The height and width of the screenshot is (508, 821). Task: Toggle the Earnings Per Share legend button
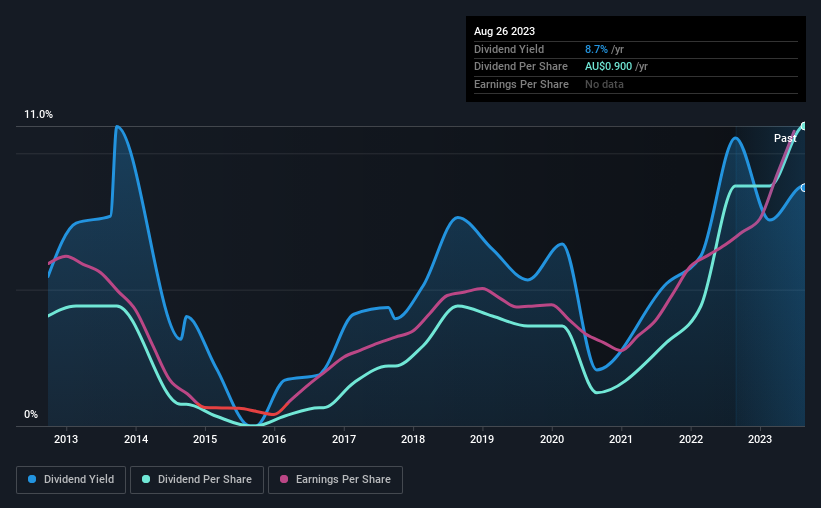(x=335, y=480)
